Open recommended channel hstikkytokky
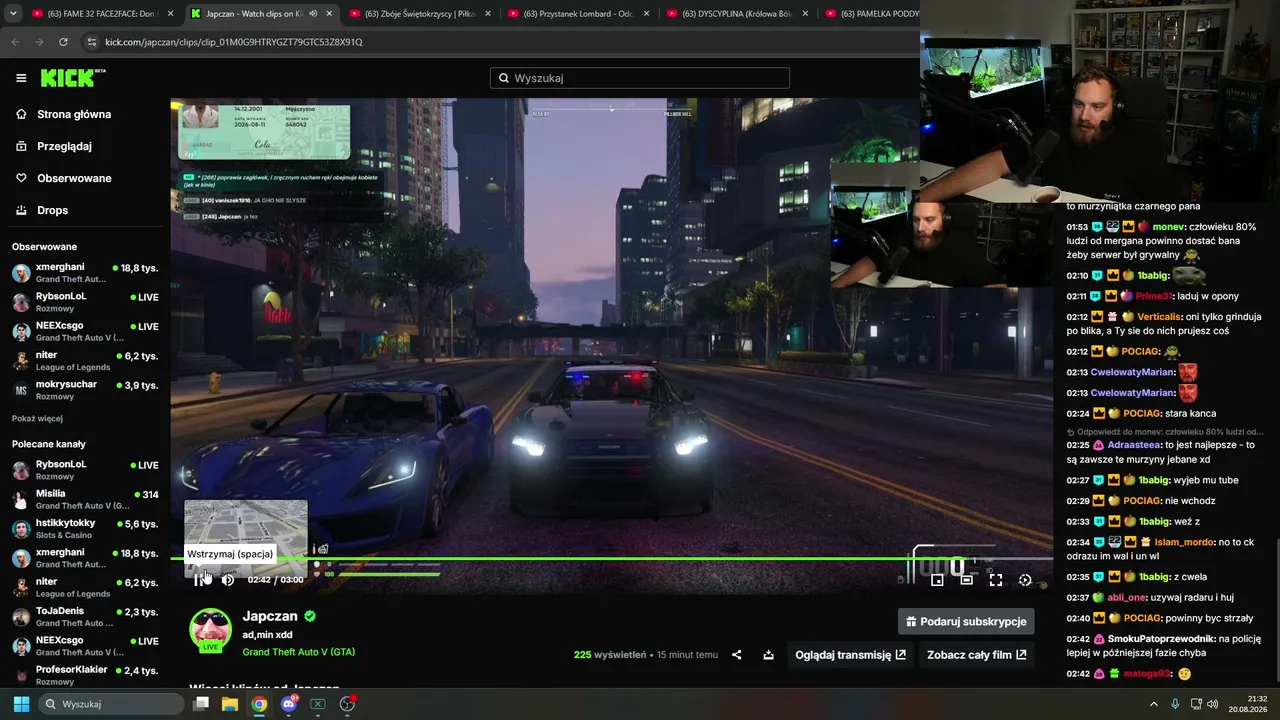The height and width of the screenshot is (720, 1280). [x=85, y=529]
